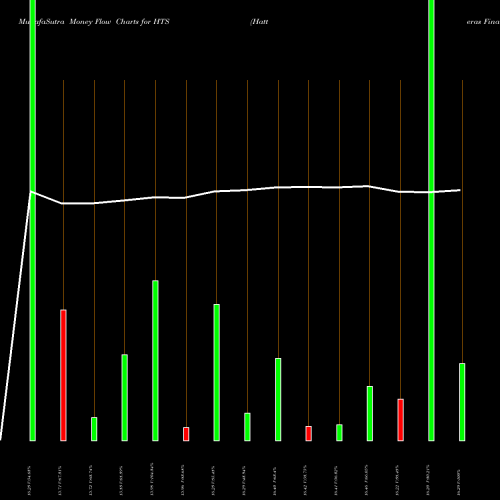Select the tallest green bar below the white line

pyautogui.click(x=155, y=361)
